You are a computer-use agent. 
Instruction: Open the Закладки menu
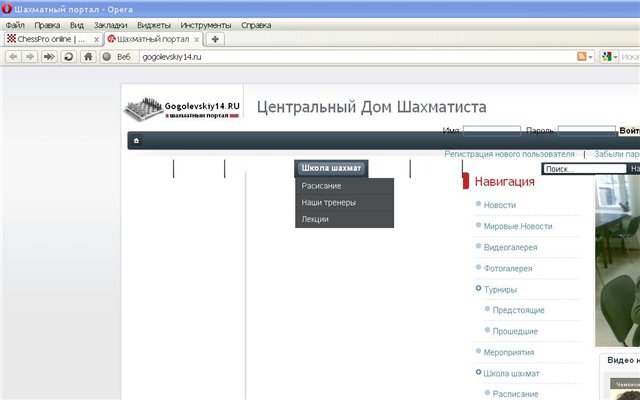[x=108, y=23]
